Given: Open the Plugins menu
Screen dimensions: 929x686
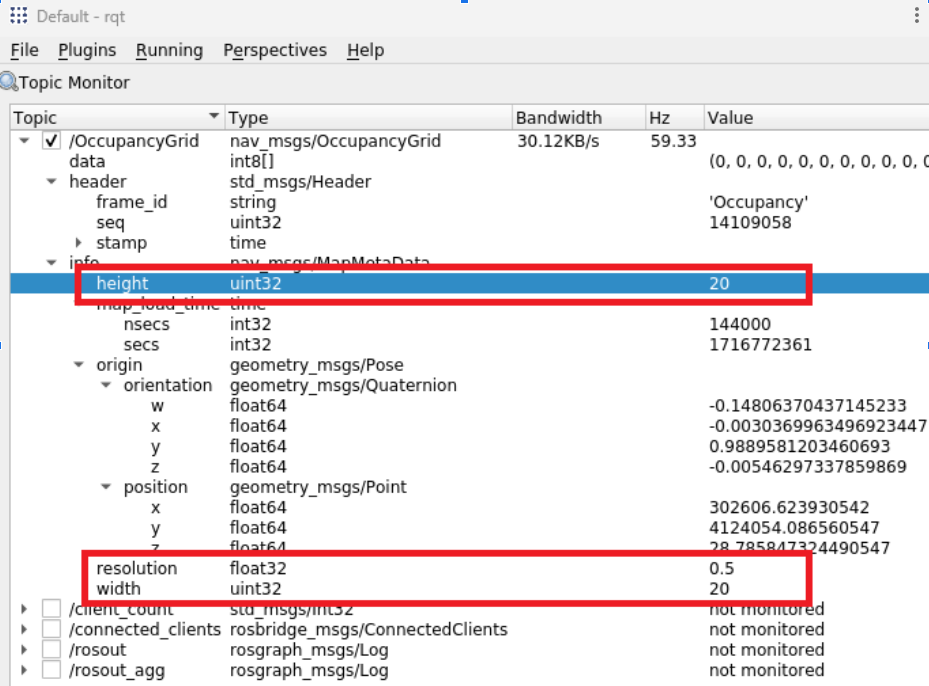Looking at the screenshot, I should [x=87, y=50].
